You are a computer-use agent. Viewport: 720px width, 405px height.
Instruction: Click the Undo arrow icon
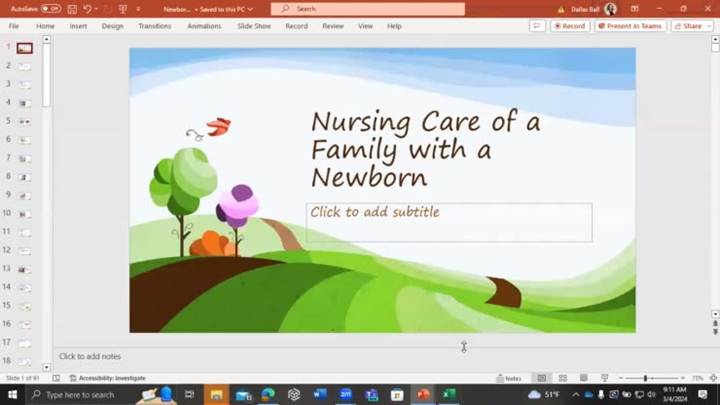(87, 9)
